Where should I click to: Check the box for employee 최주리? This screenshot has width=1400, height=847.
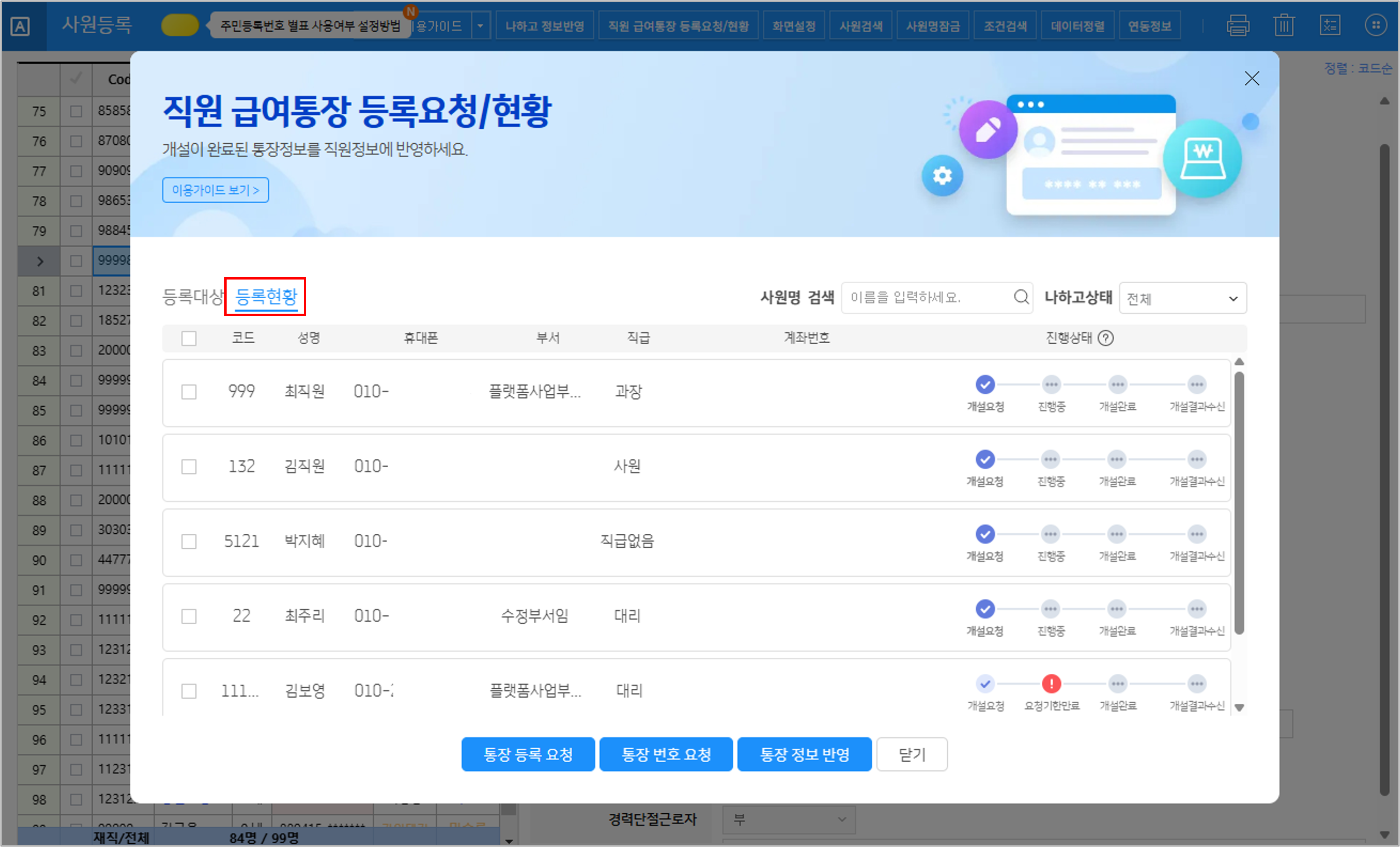pyautogui.click(x=189, y=616)
